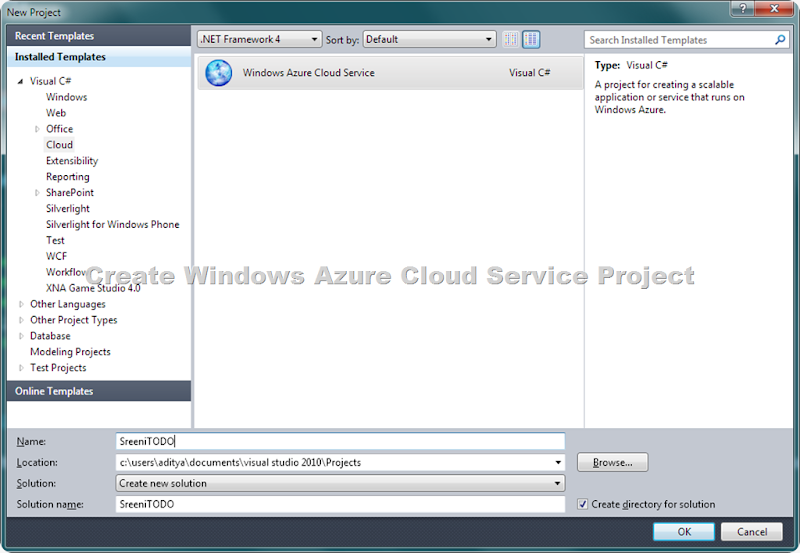Viewport: 800px width, 553px height.
Task: Open the Sort by Default dropdown
Action: pyautogui.click(x=430, y=39)
